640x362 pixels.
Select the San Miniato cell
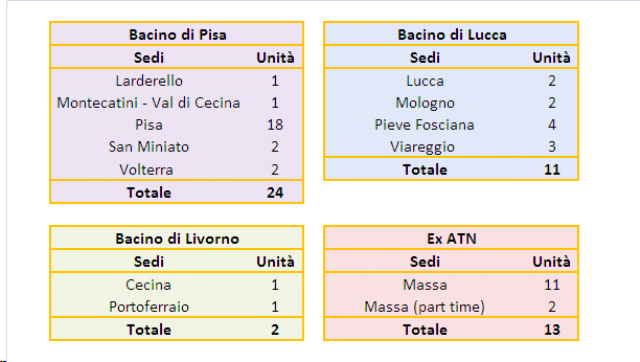coord(149,147)
